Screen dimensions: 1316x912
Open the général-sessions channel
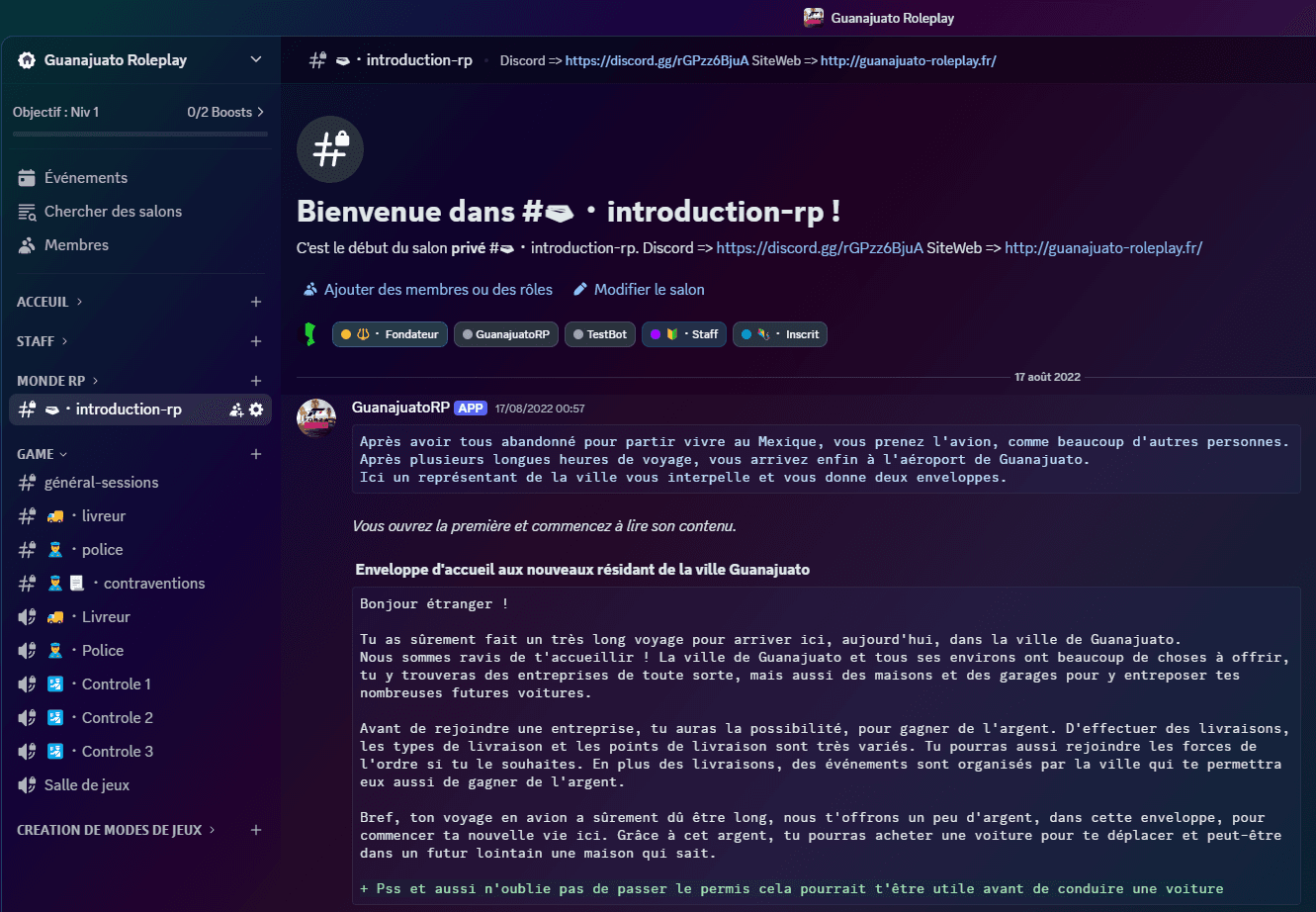point(101,483)
